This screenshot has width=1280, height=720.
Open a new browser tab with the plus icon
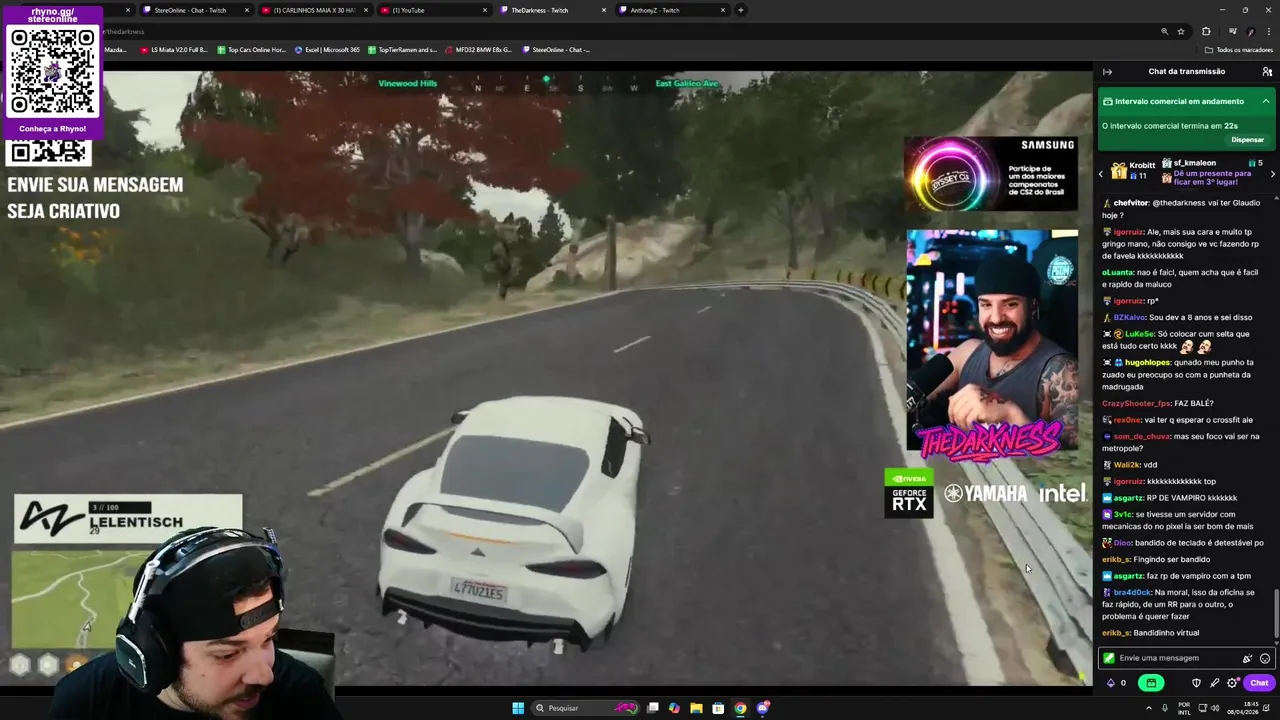coord(740,10)
